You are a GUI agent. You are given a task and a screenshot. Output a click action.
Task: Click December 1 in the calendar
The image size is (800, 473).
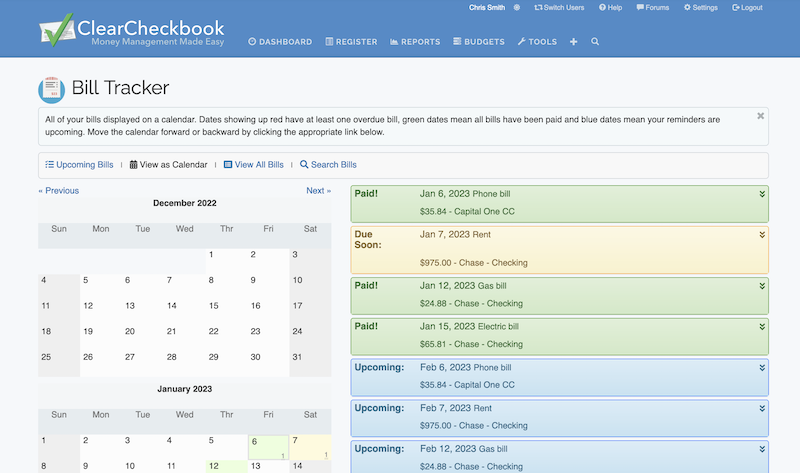pos(227,261)
